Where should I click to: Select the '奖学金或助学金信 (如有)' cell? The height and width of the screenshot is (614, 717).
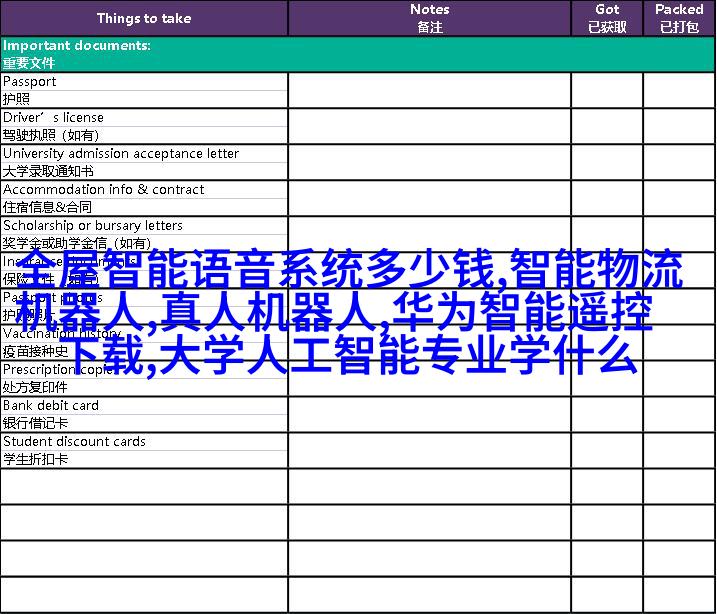144,243
